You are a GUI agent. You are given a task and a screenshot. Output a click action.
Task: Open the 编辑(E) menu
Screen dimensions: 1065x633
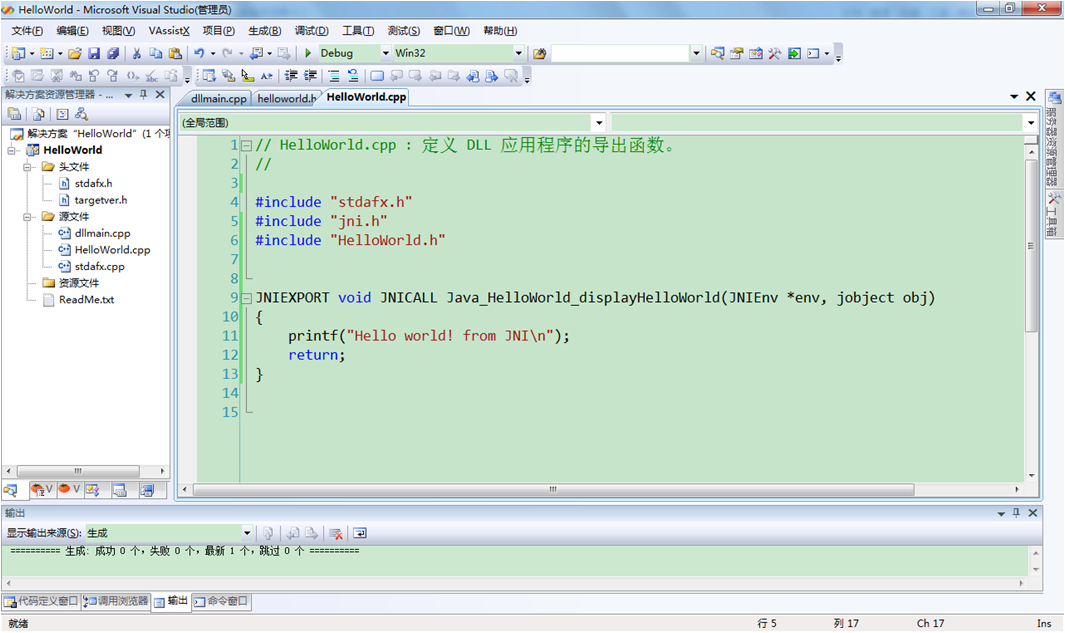72,31
